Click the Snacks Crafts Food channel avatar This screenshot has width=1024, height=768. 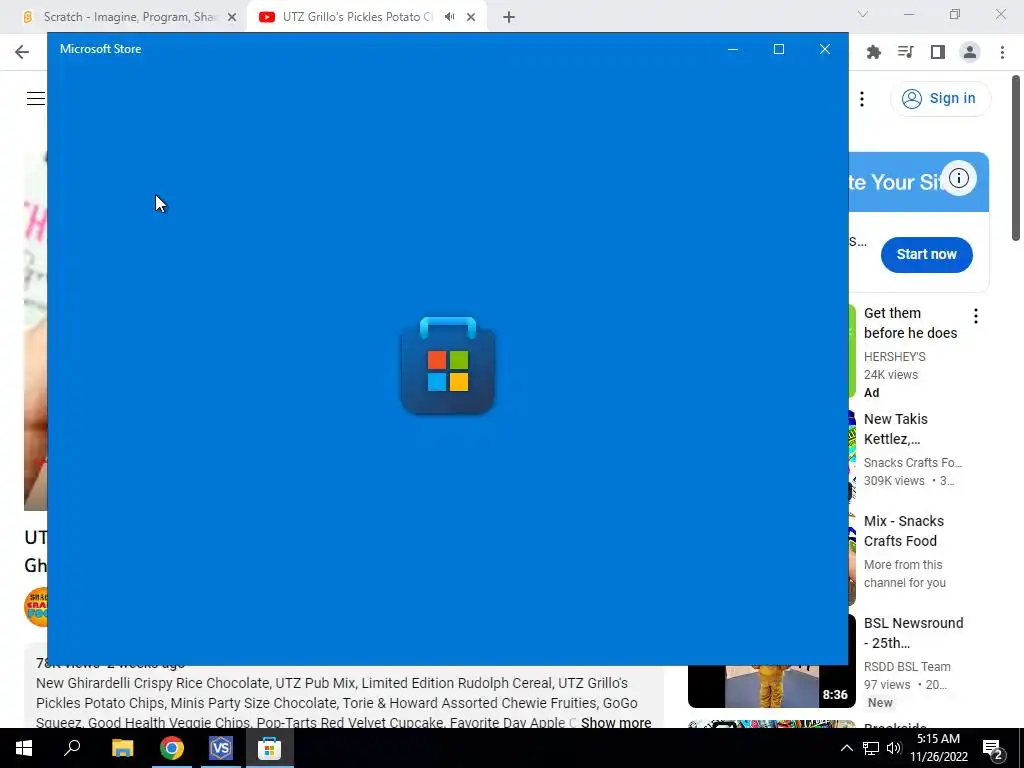tap(36, 607)
